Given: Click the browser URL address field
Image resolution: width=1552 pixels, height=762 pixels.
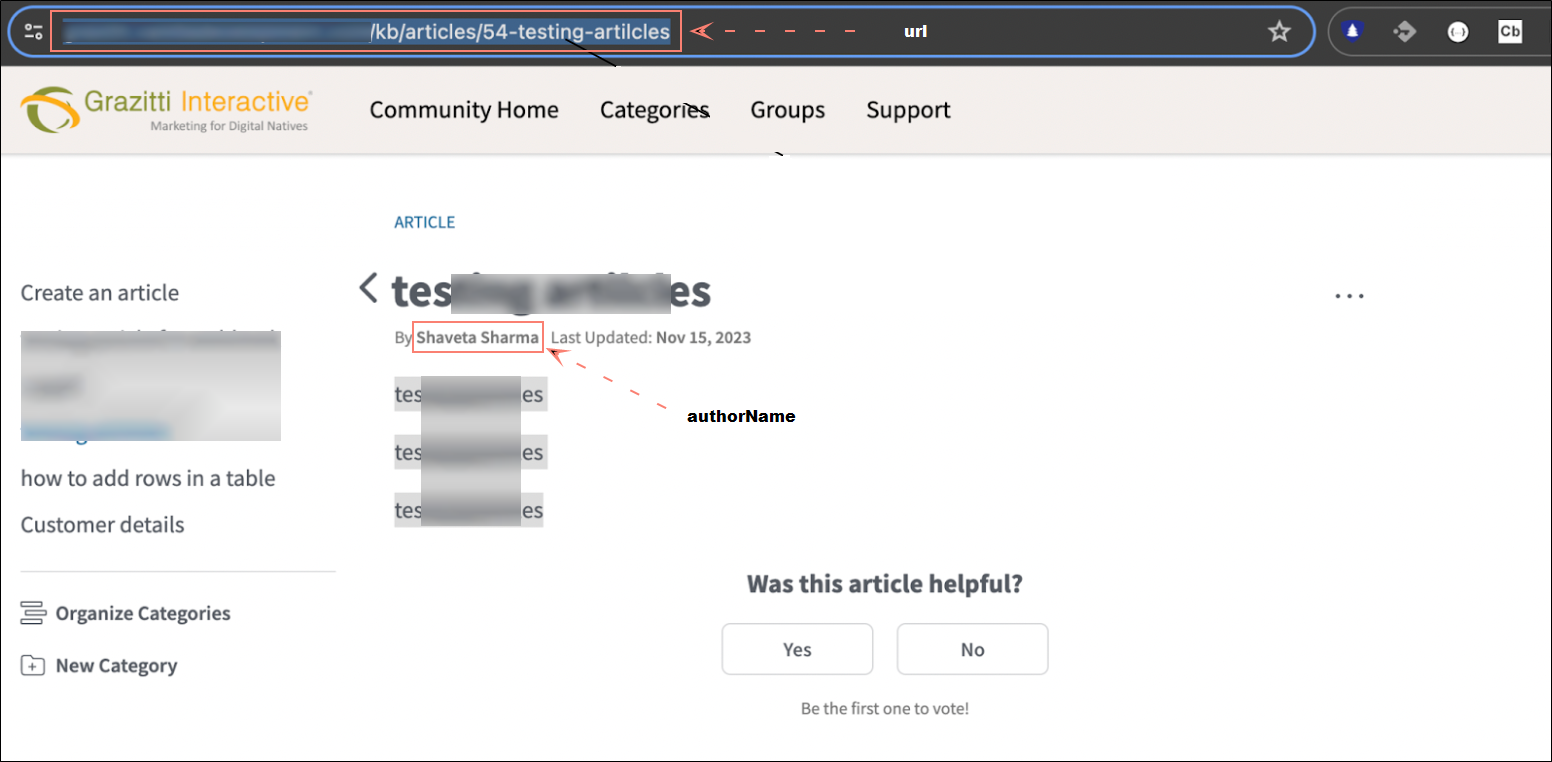Looking at the screenshot, I should point(366,32).
